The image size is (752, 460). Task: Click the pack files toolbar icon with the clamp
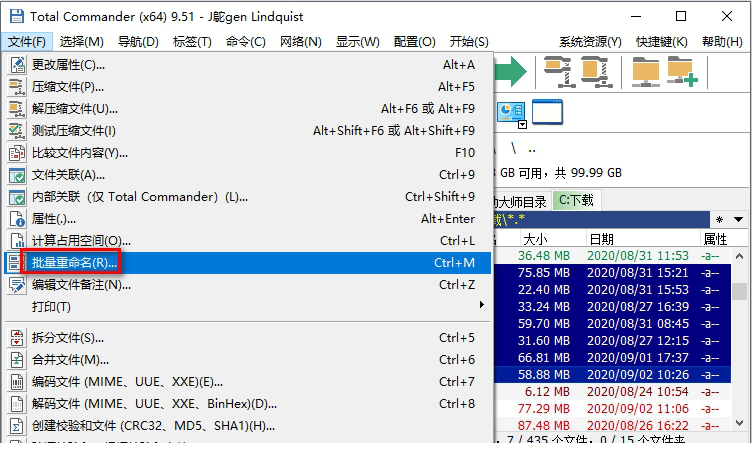pos(559,72)
